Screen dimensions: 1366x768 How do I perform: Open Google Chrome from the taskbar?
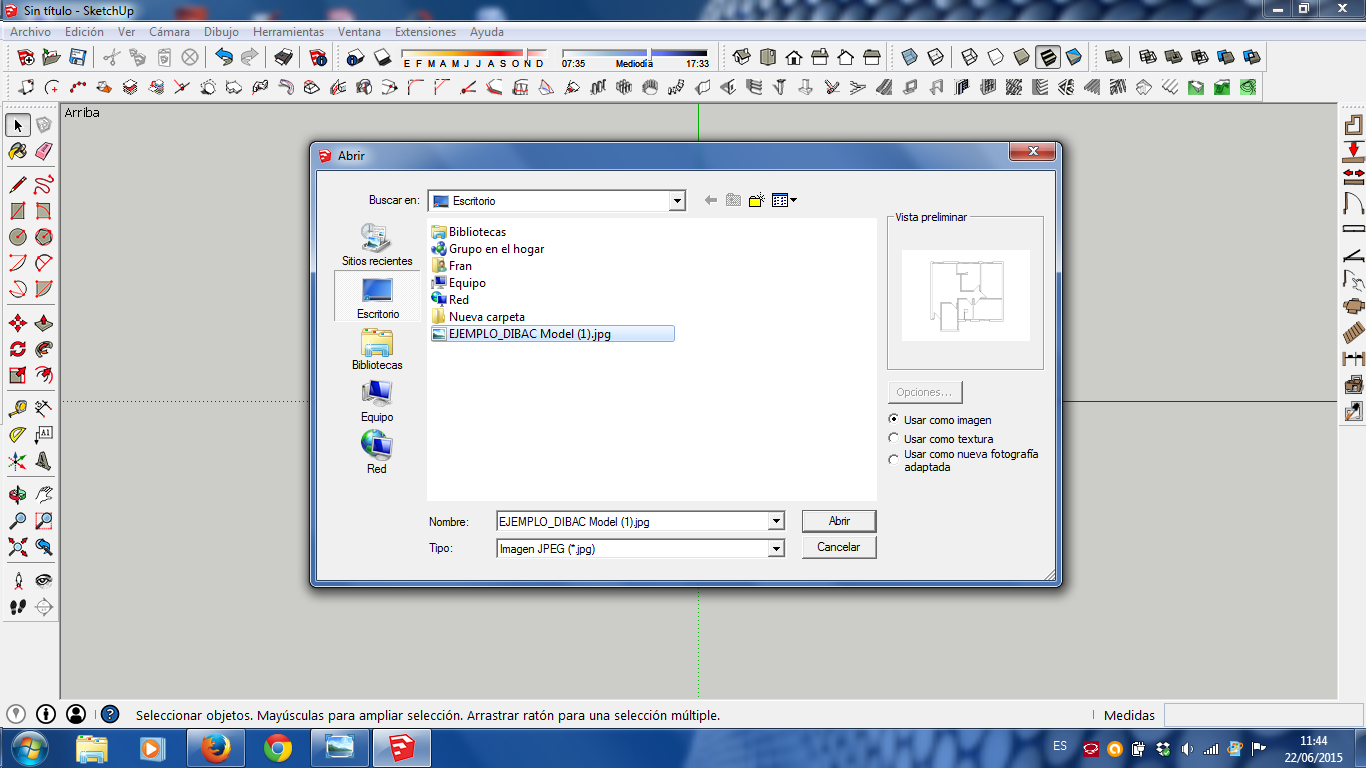(x=277, y=748)
